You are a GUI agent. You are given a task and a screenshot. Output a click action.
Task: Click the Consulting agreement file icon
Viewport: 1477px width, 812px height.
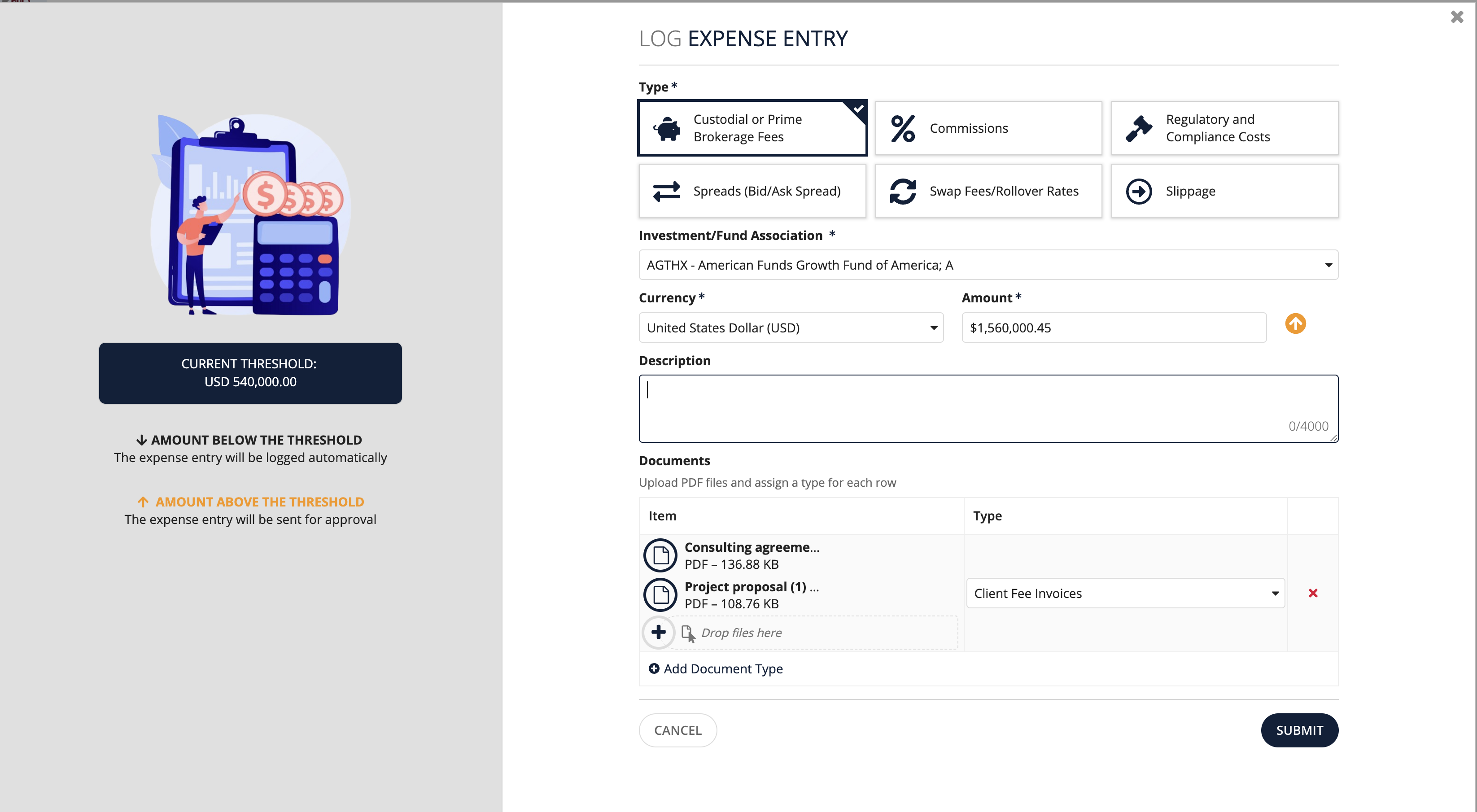coord(660,555)
